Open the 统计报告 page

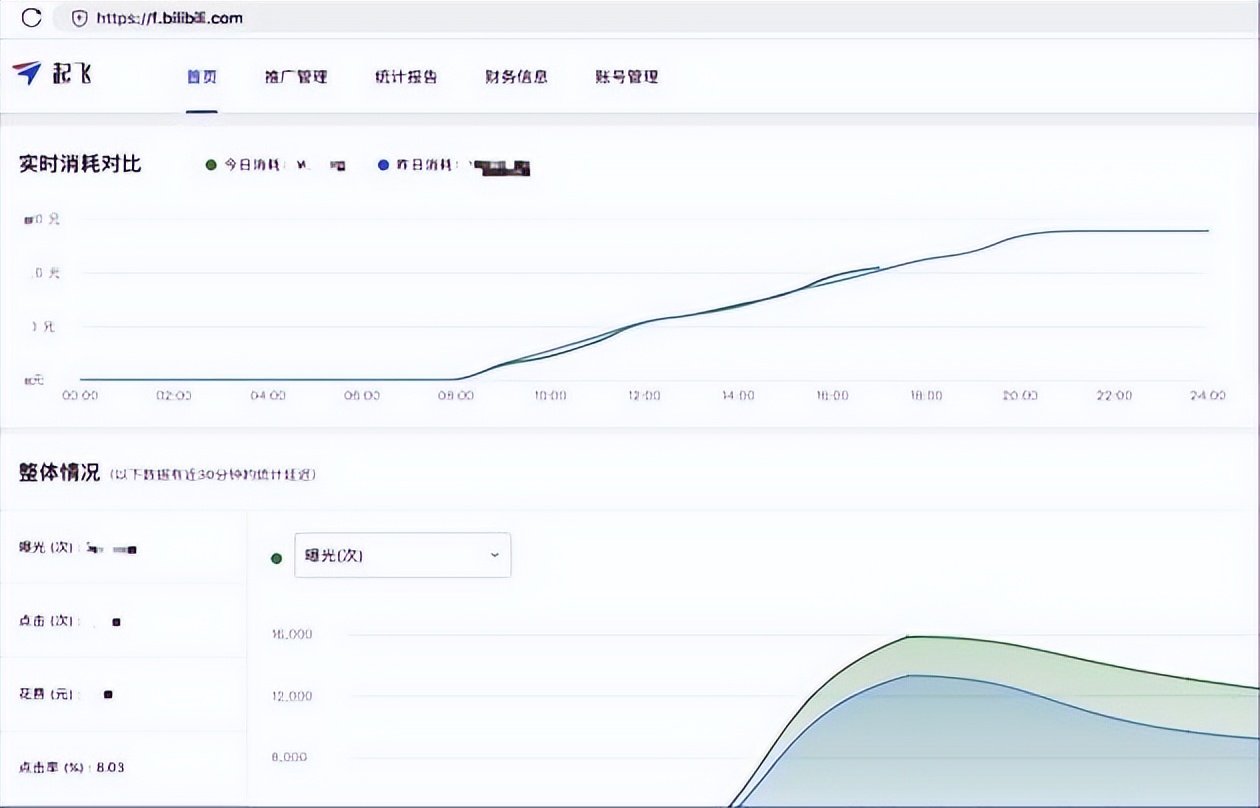pyautogui.click(x=405, y=77)
